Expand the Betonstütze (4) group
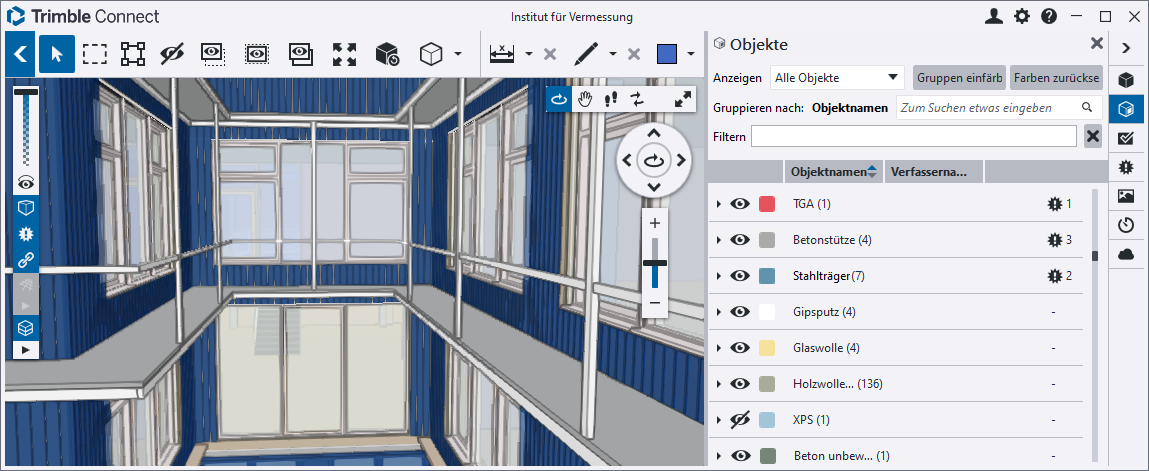The width and height of the screenshot is (1149, 471). click(x=718, y=240)
